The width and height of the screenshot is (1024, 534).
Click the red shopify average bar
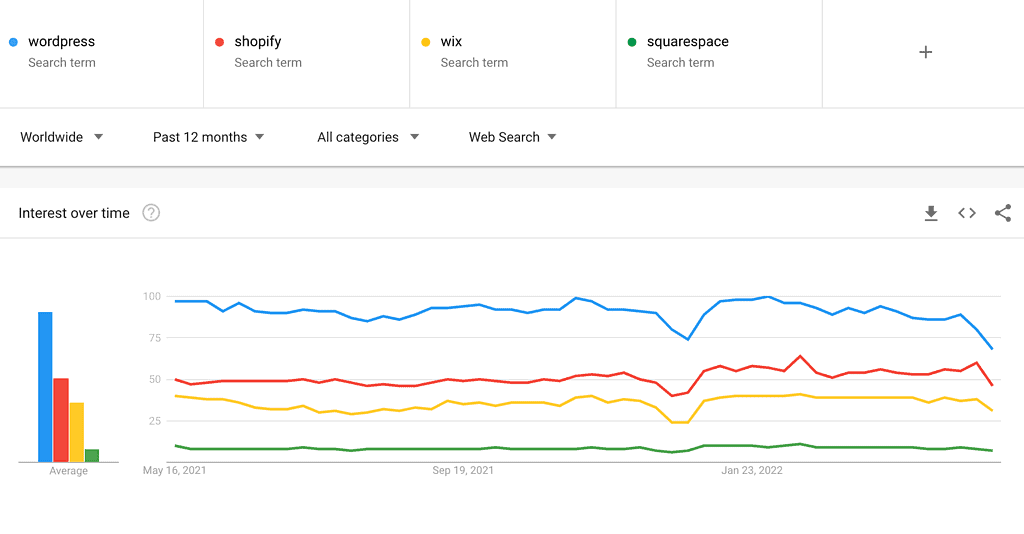click(x=61, y=420)
